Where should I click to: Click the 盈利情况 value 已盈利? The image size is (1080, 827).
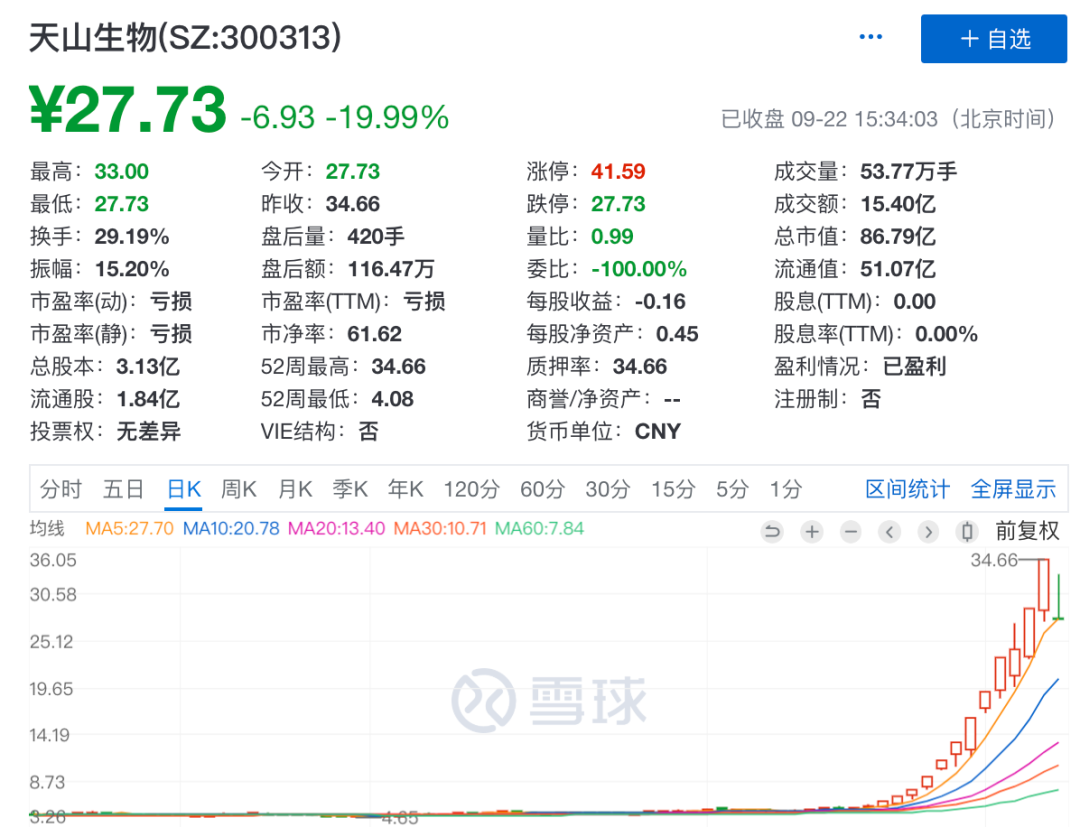coord(914,366)
